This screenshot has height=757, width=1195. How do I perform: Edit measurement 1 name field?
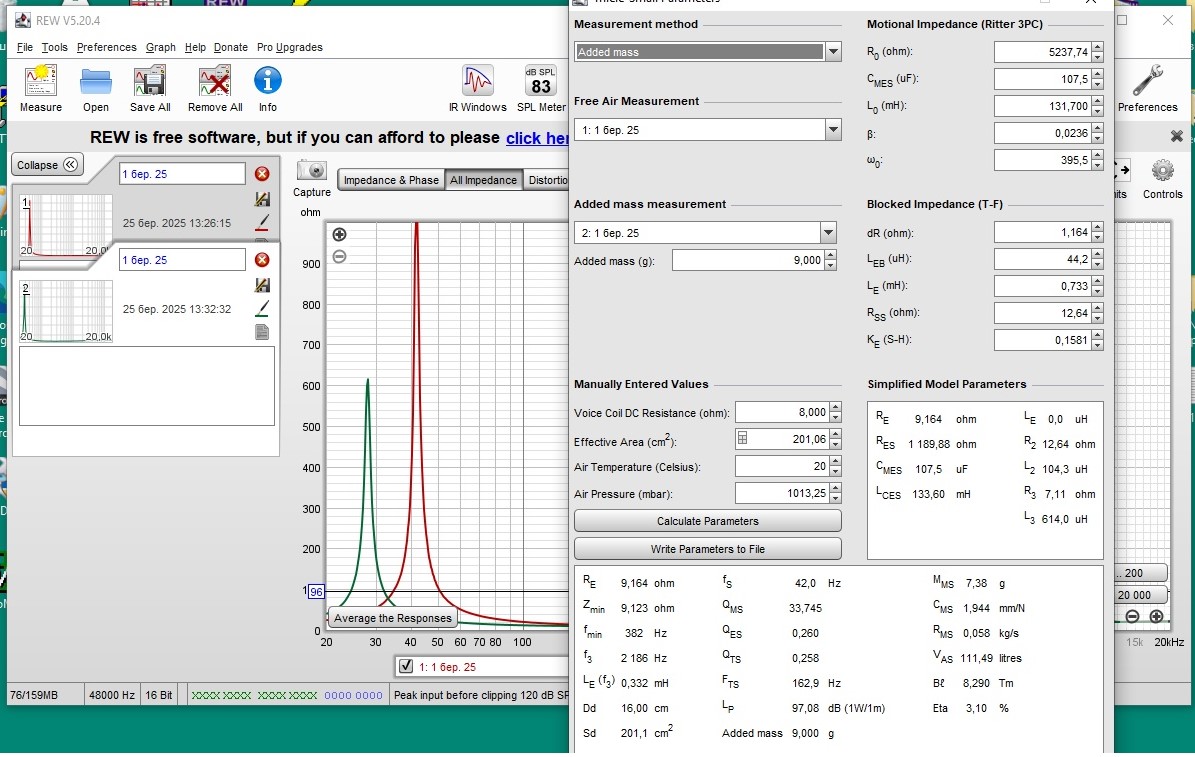182,174
